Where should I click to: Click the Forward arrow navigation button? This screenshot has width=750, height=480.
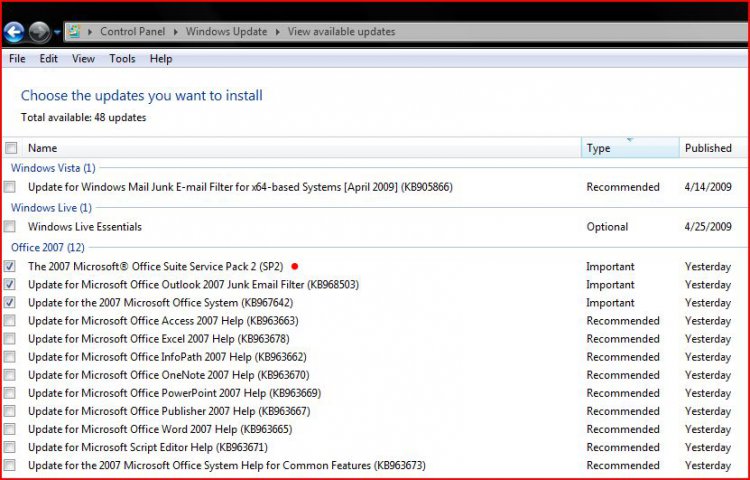point(39,33)
